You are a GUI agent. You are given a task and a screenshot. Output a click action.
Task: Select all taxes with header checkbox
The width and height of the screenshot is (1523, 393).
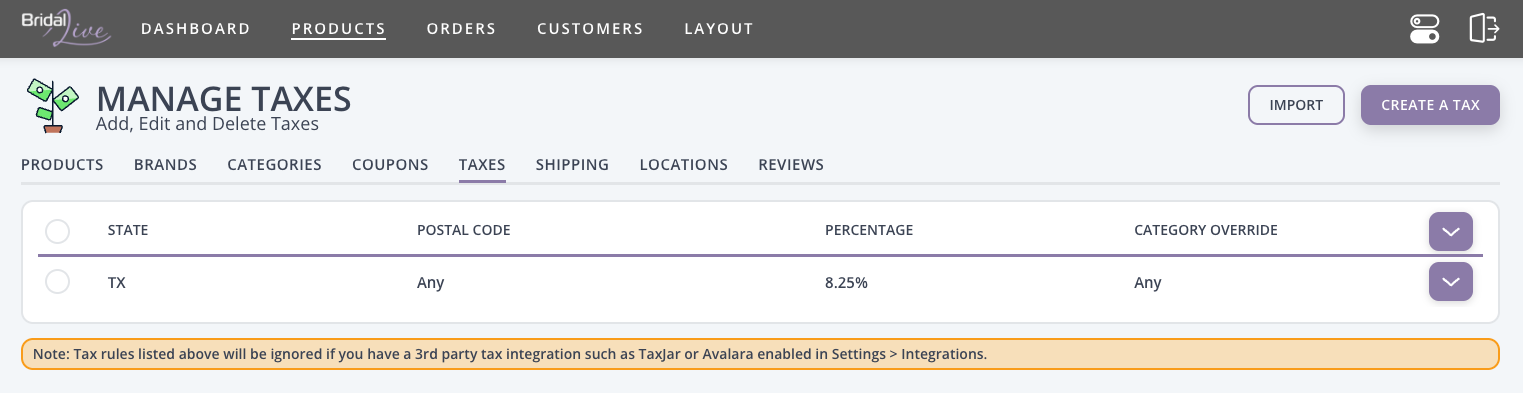(x=58, y=231)
